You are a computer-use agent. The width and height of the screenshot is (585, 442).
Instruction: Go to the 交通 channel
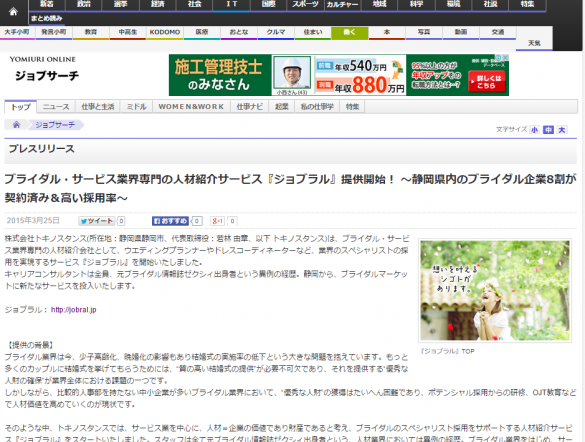[x=498, y=32]
